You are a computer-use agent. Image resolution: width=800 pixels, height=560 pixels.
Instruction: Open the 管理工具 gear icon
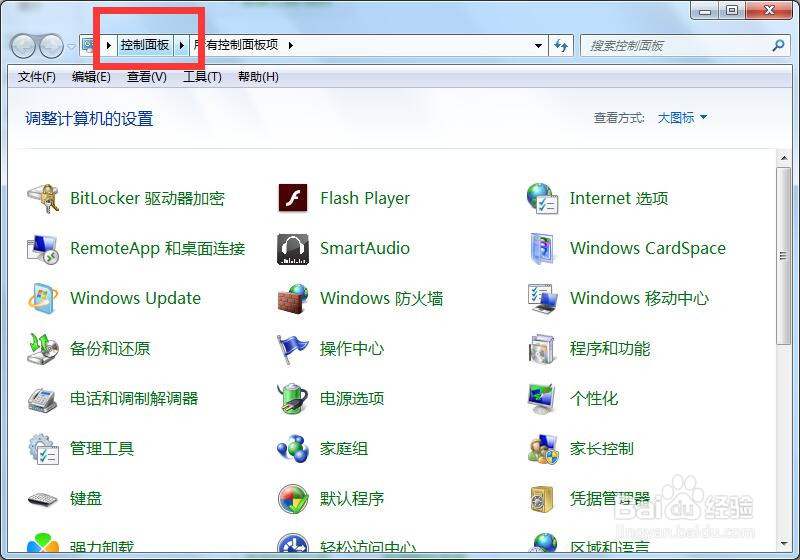click(43, 449)
